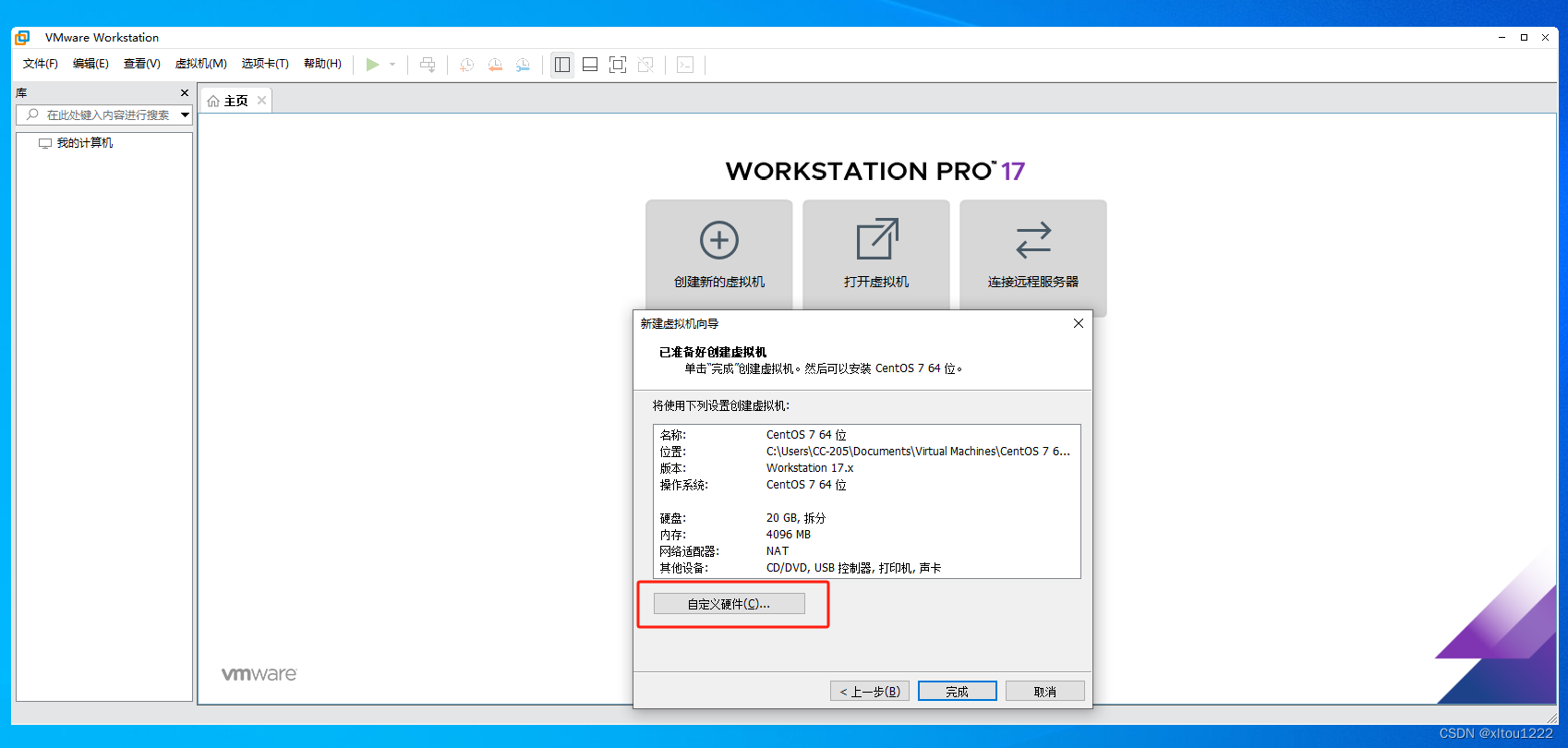Image resolution: width=1568 pixels, height=748 pixels.
Task: Maximize the VMware Workstation window
Action: tap(1524, 38)
